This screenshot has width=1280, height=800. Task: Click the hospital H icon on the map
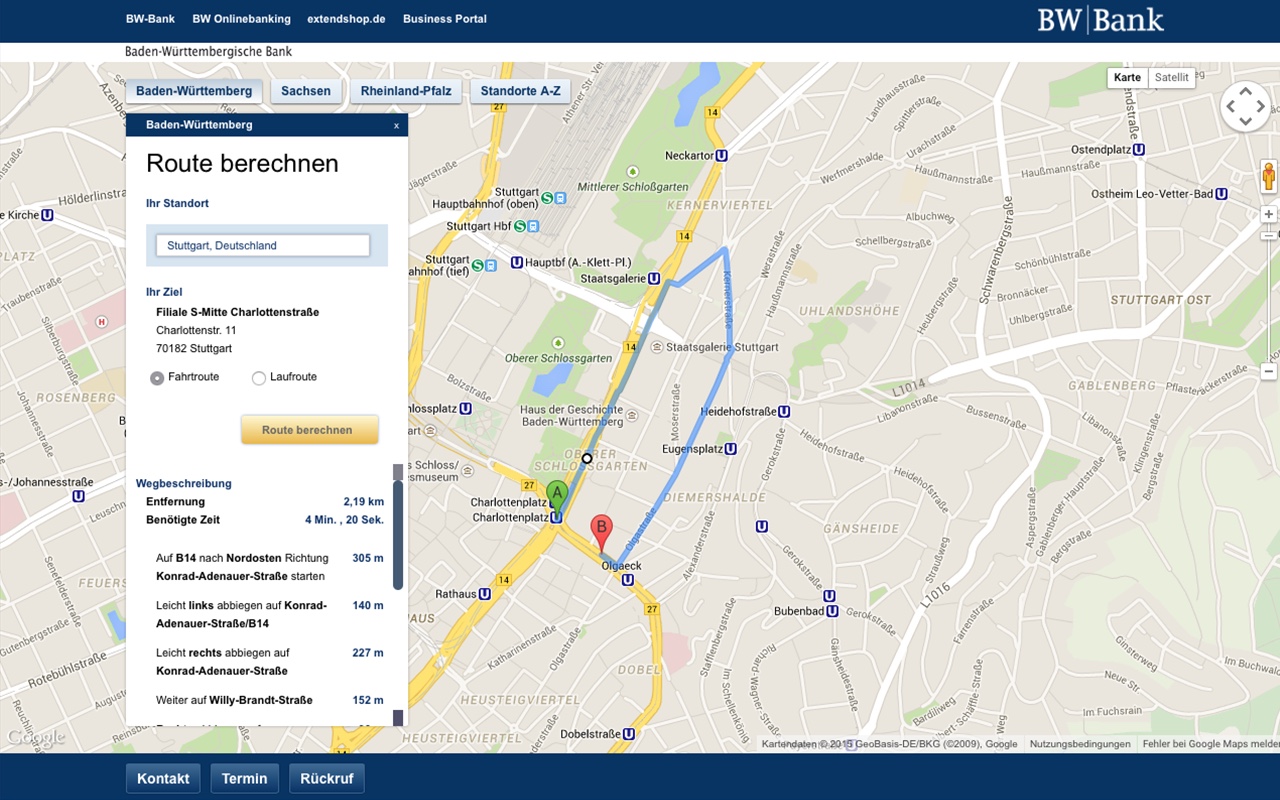click(101, 322)
